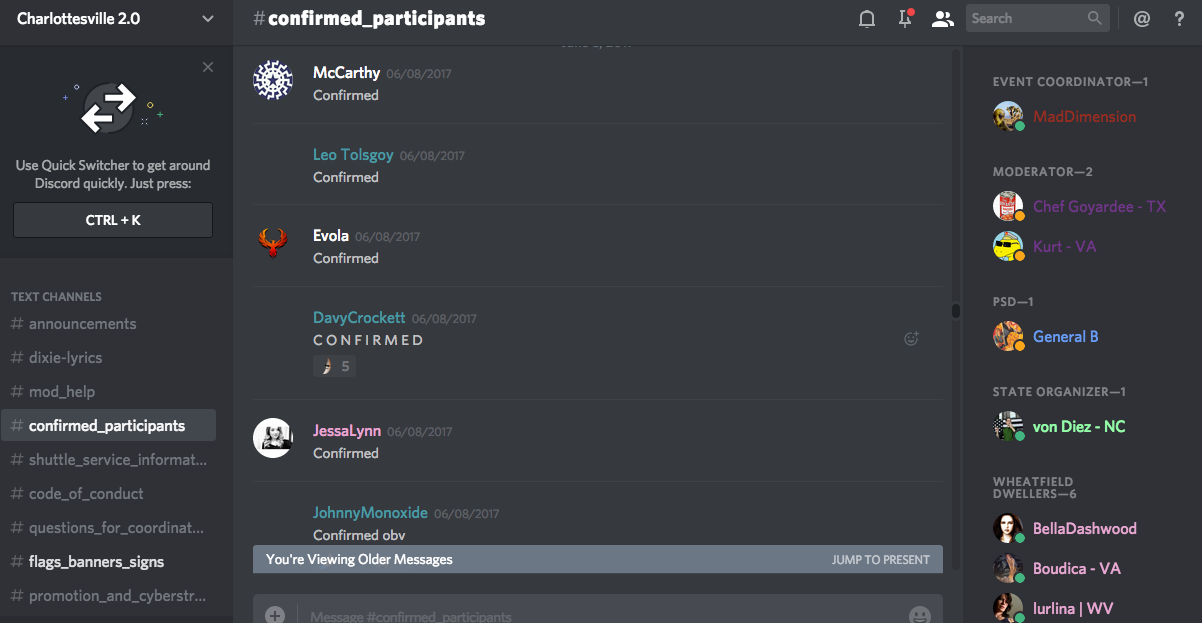Click the chat scrollbar thumb
The image size is (1202, 623).
click(x=956, y=311)
